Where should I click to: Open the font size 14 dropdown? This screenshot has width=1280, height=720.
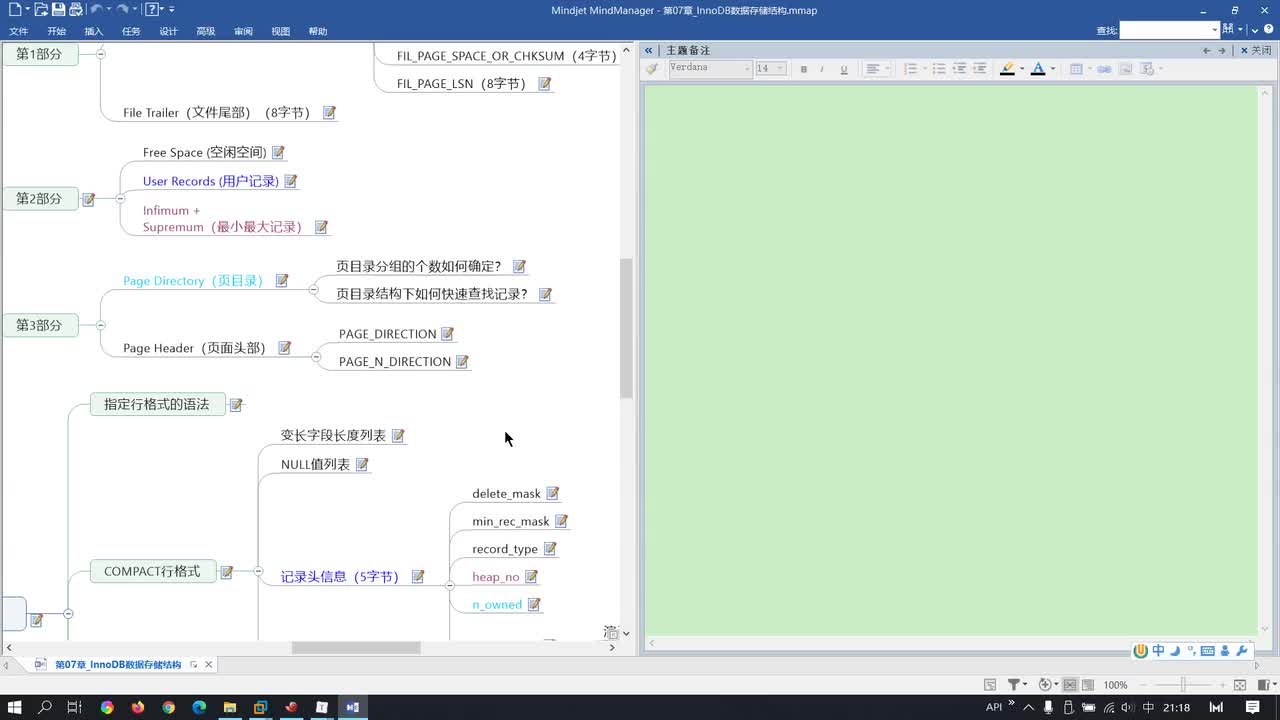pos(780,69)
